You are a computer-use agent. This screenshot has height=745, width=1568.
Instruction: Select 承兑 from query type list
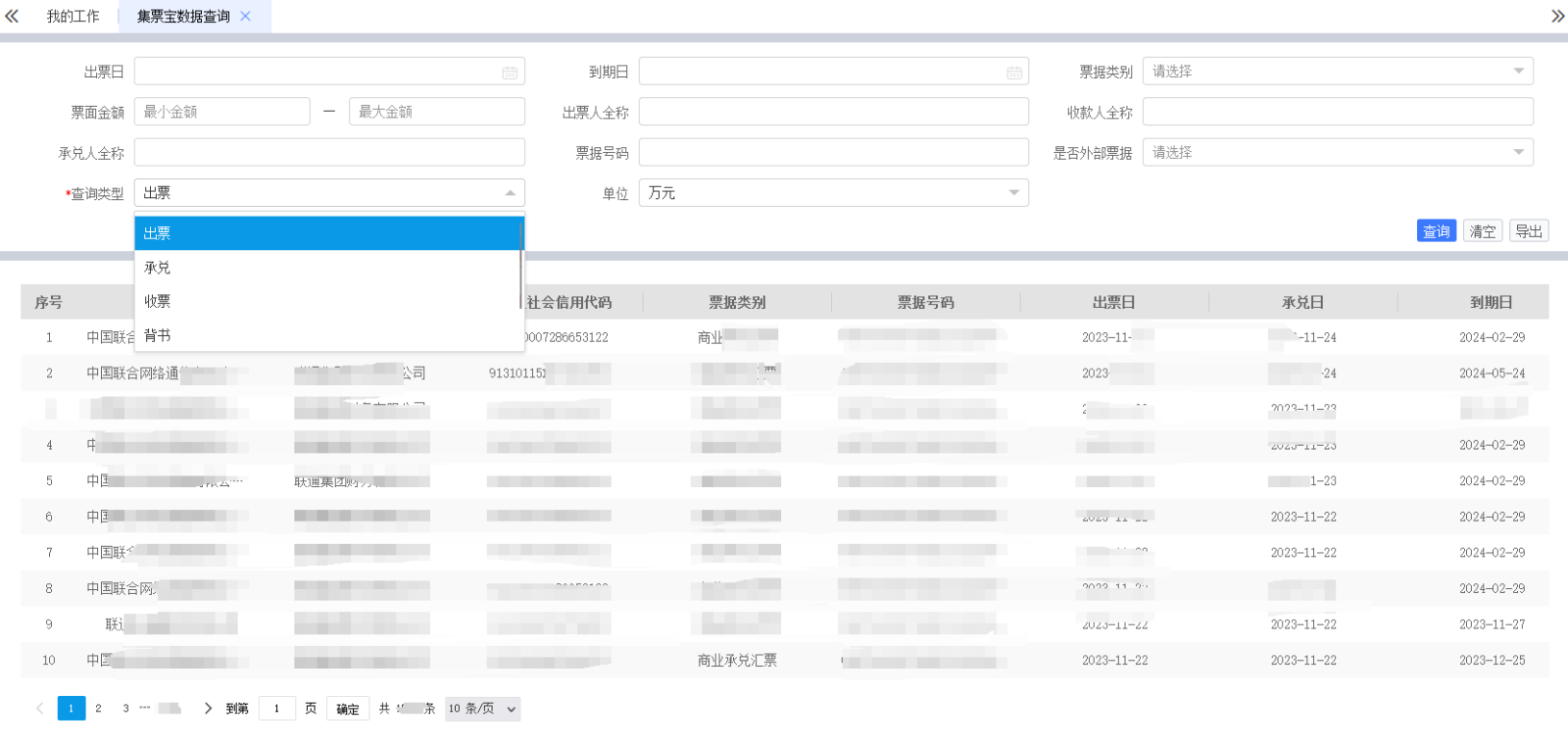coord(158,268)
